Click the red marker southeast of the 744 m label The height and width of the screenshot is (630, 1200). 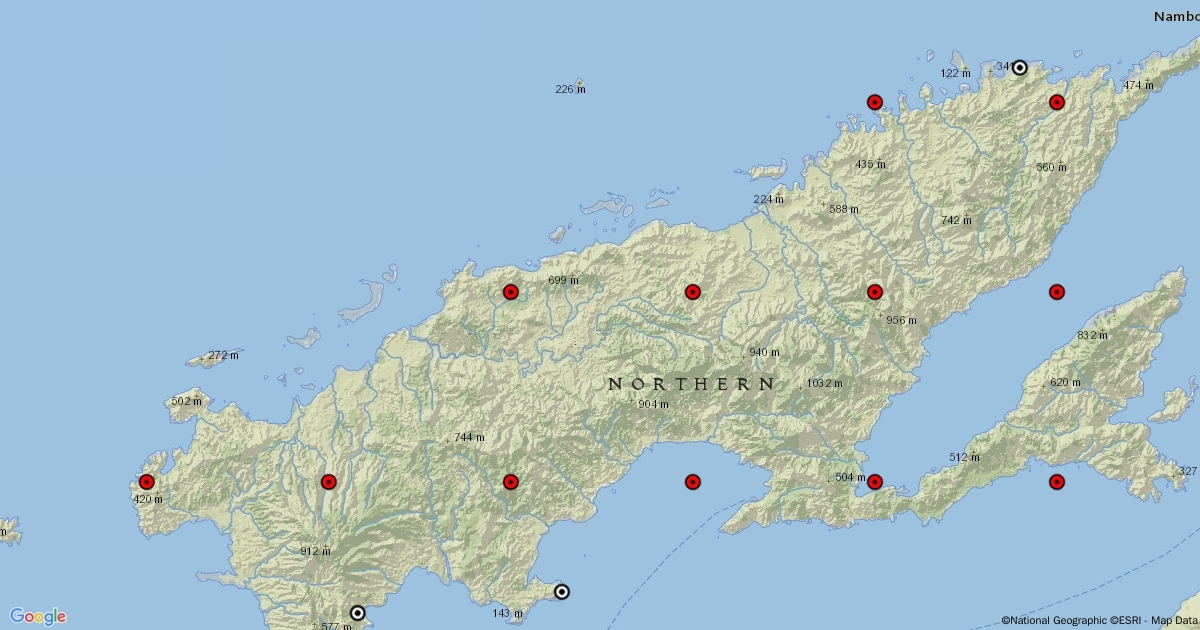511,482
